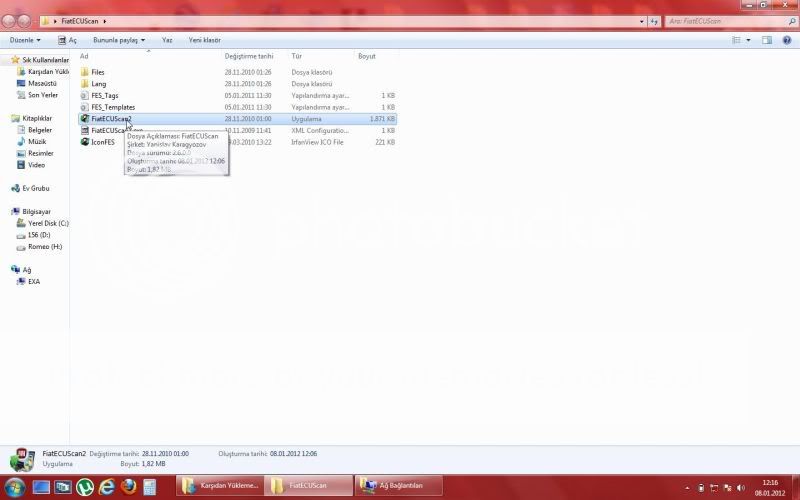Expand FiatECUScan breadcrumb arrow
Screen dimensions: 800x500
tap(105, 21)
